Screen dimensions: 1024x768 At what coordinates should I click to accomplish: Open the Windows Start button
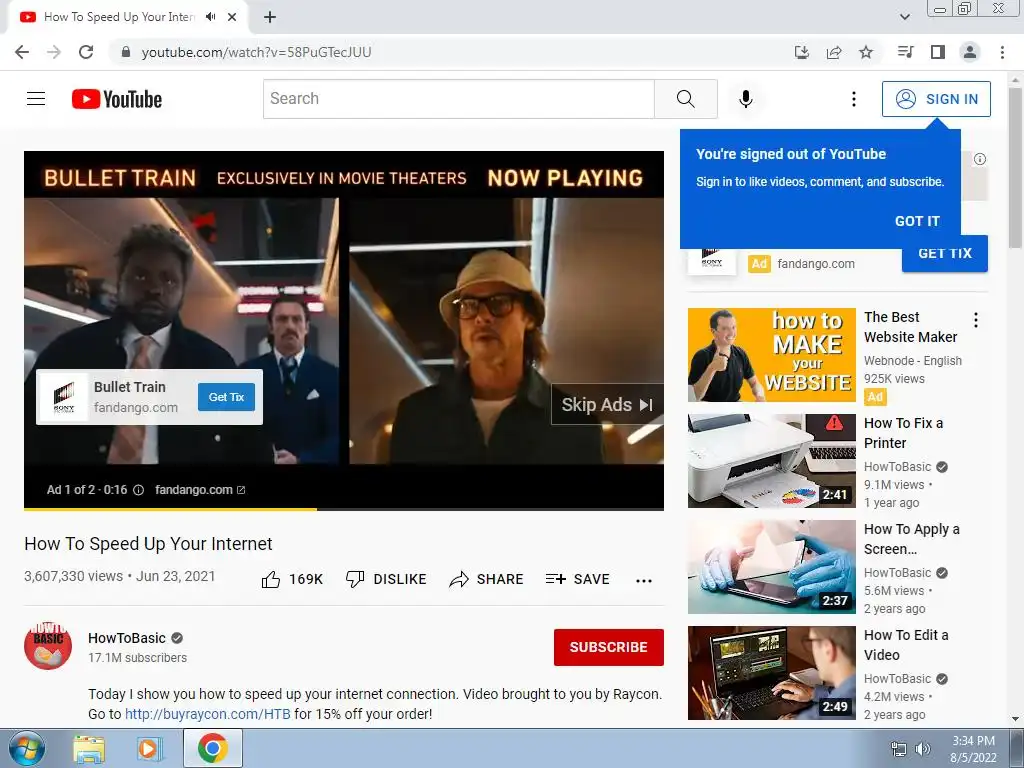(x=26, y=749)
